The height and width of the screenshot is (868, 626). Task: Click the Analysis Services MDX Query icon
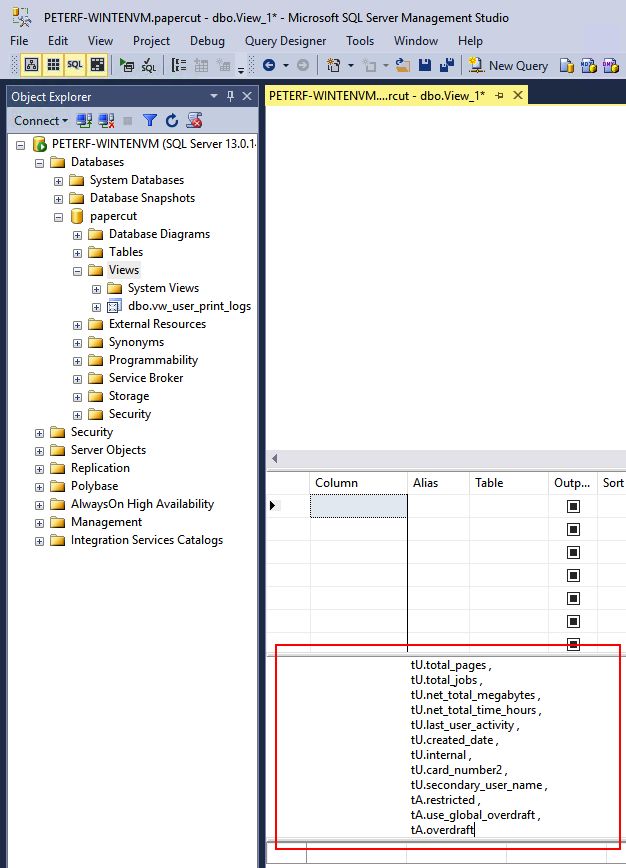589,65
